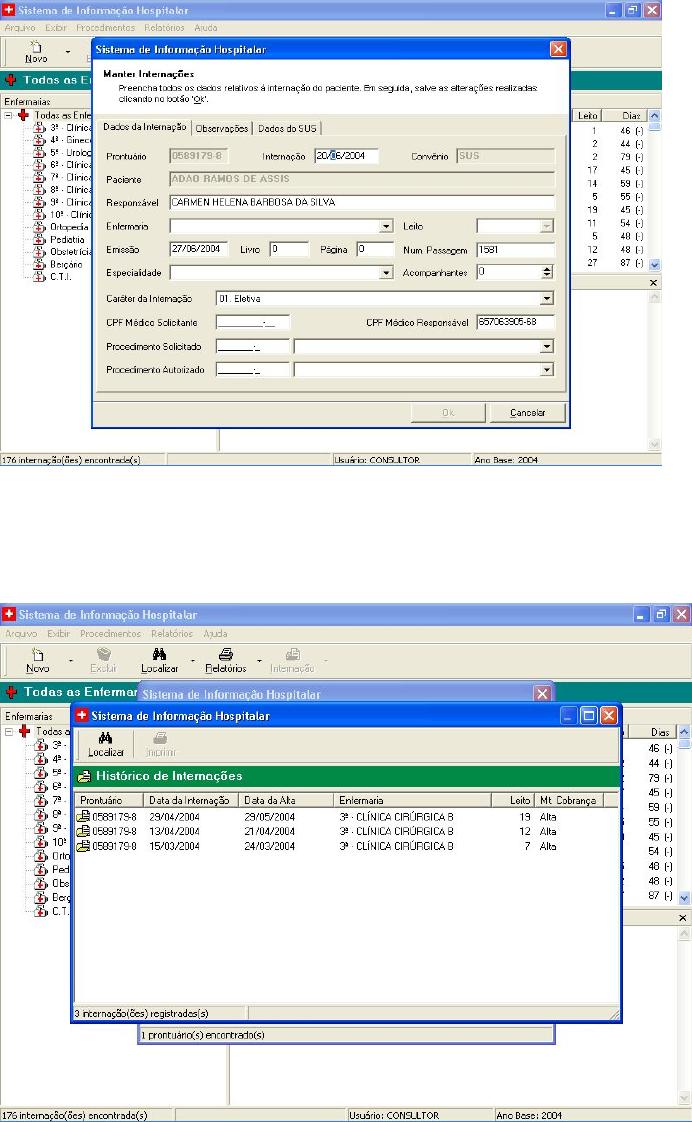Click the Ok button in Manter Internações
Image resolution: width=692 pixels, height=1122 pixels.
point(448,413)
